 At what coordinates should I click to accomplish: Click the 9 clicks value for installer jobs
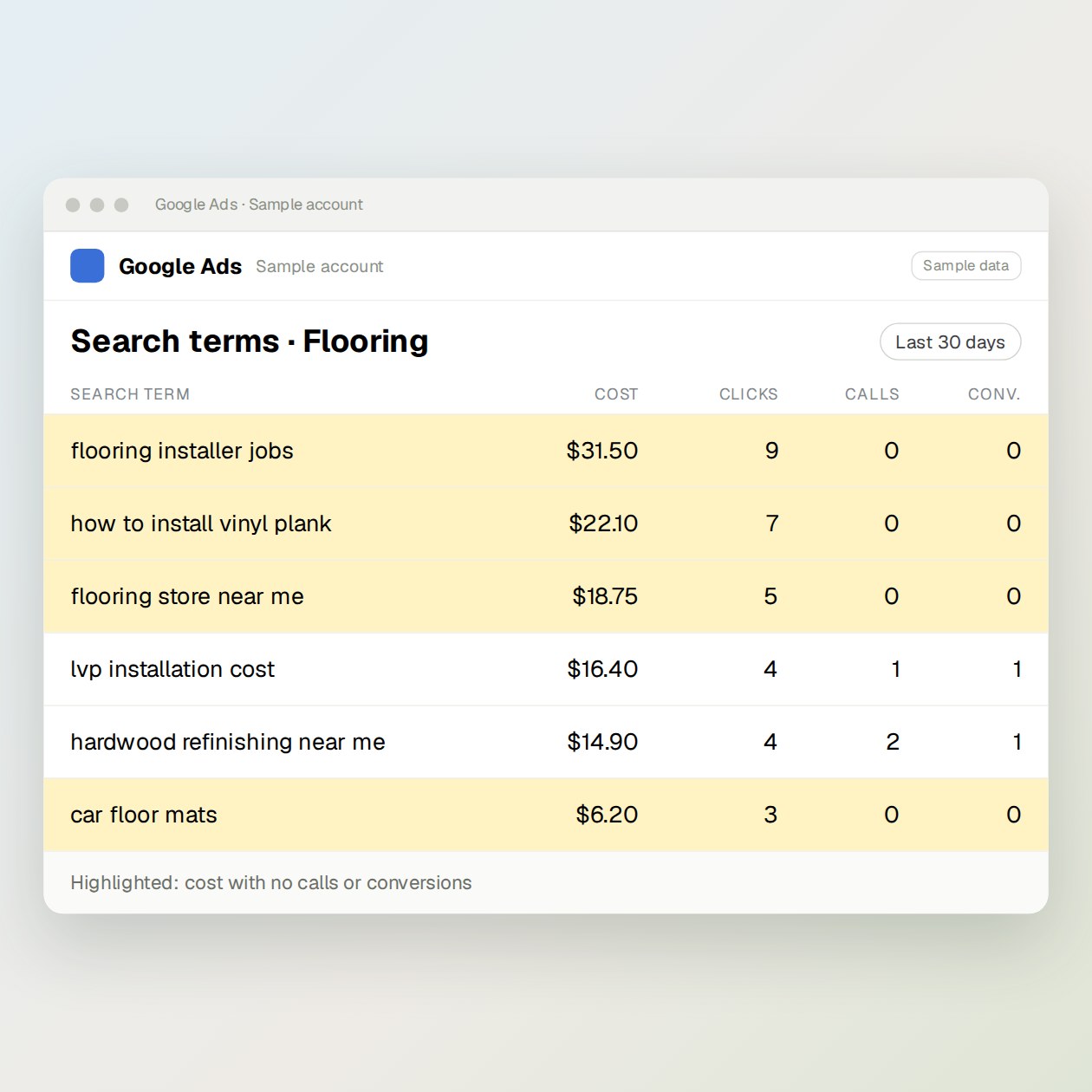(771, 451)
